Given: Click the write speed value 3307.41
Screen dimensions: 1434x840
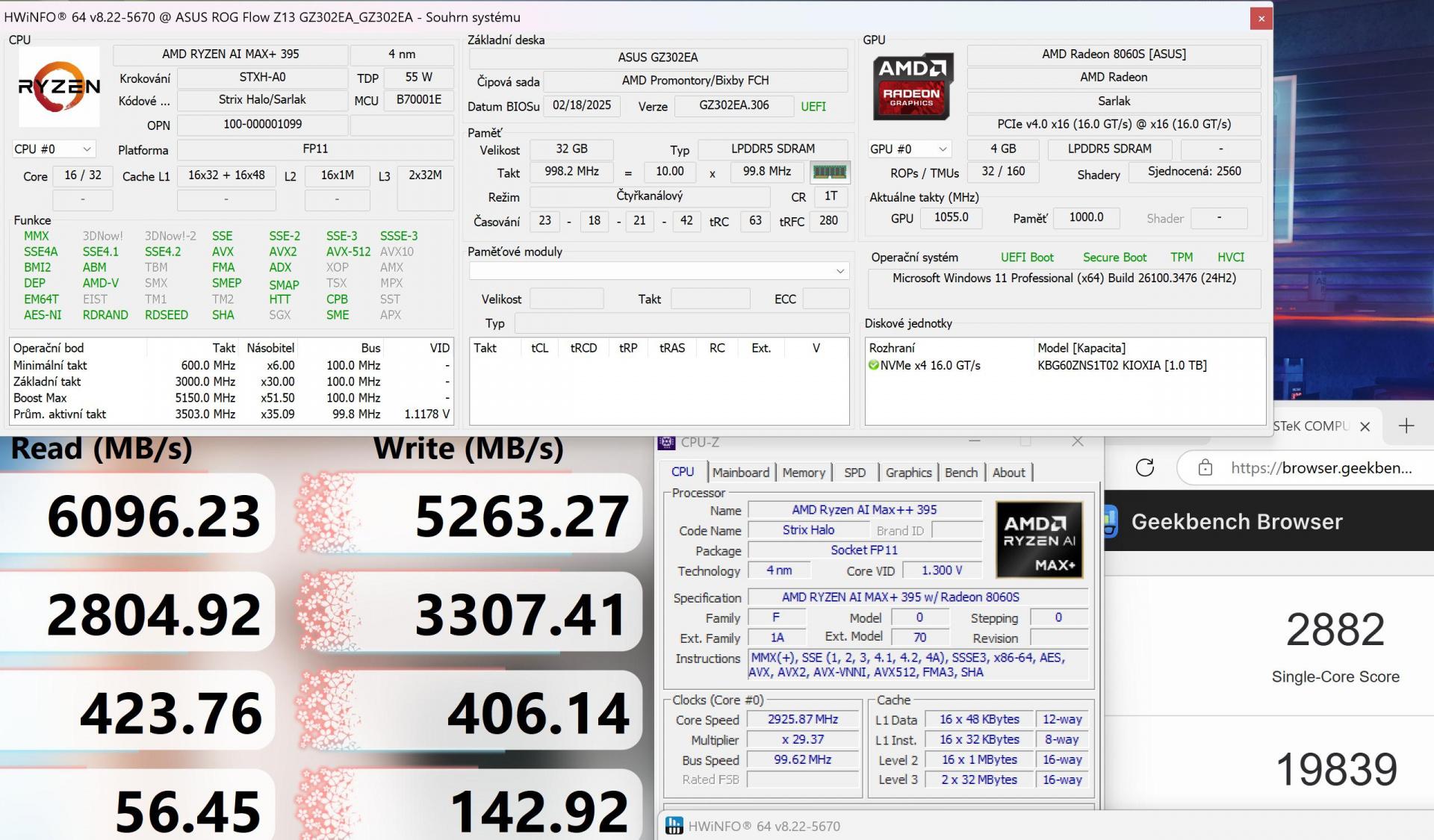Looking at the screenshot, I should coord(521,615).
